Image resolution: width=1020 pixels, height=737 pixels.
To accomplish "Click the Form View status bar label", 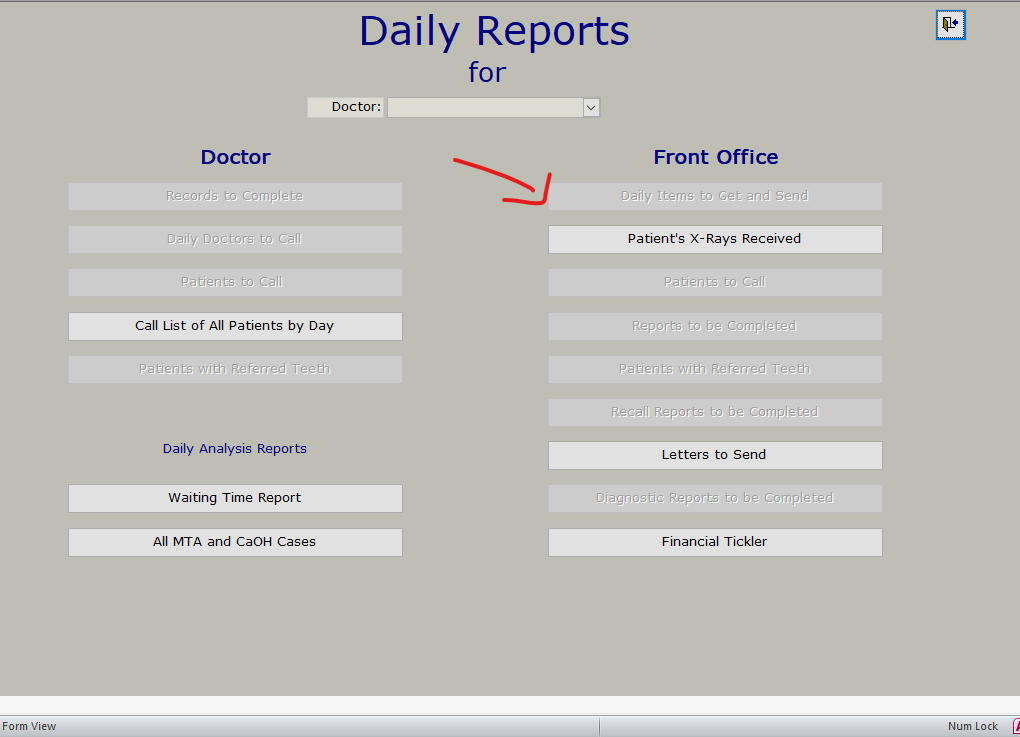I will pyautogui.click(x=30, y=727).
